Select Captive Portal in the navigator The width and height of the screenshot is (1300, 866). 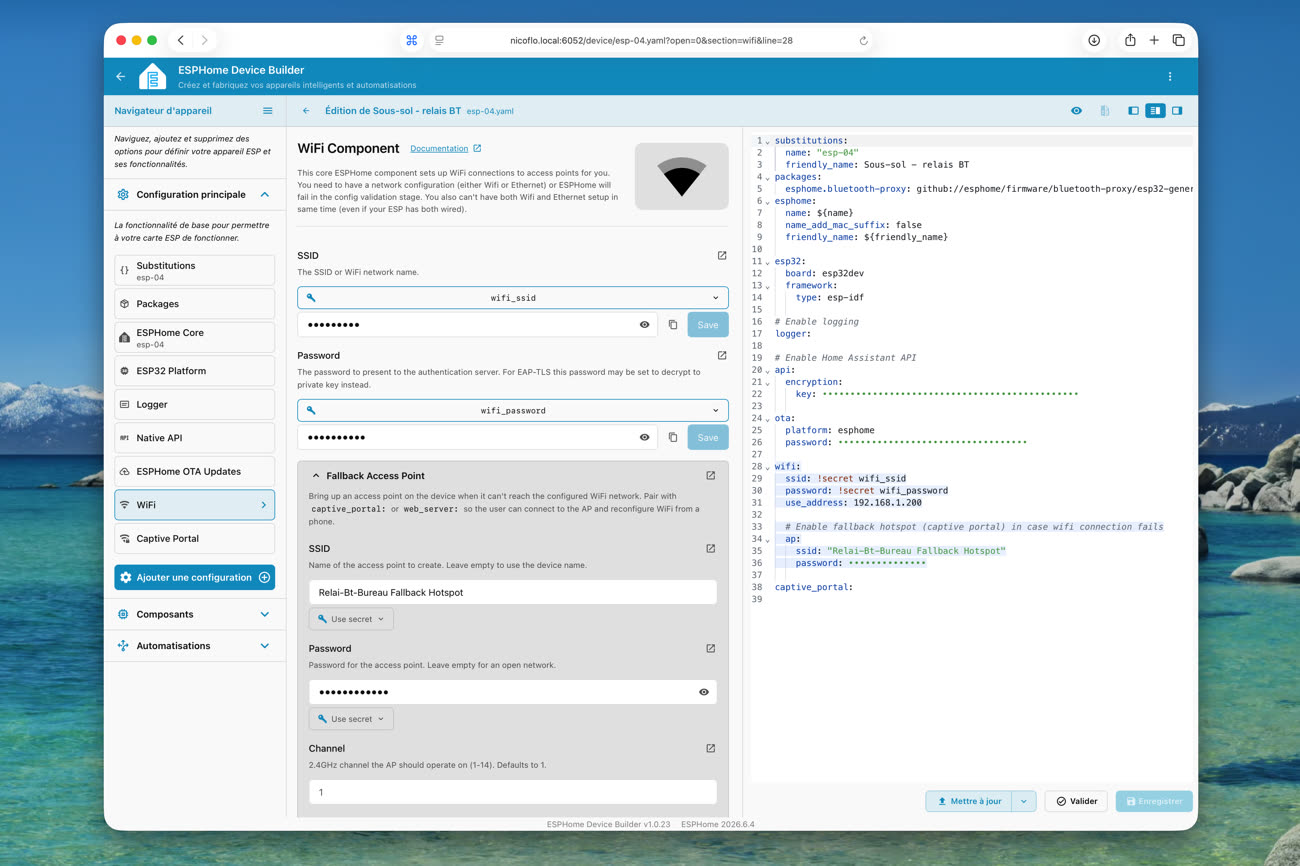(194, 538)
